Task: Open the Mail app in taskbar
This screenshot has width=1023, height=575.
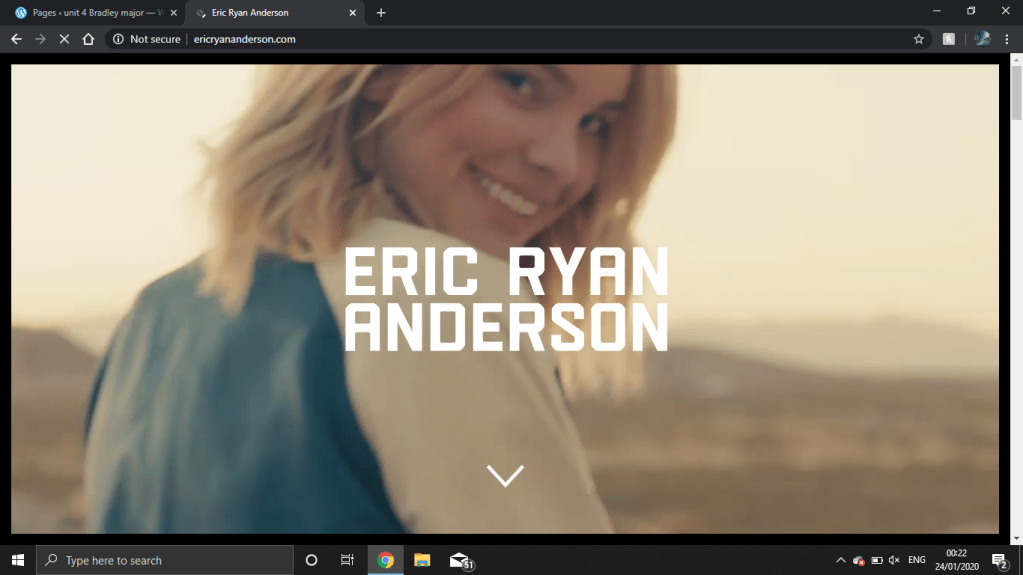Action: click(x=460, y=560)
